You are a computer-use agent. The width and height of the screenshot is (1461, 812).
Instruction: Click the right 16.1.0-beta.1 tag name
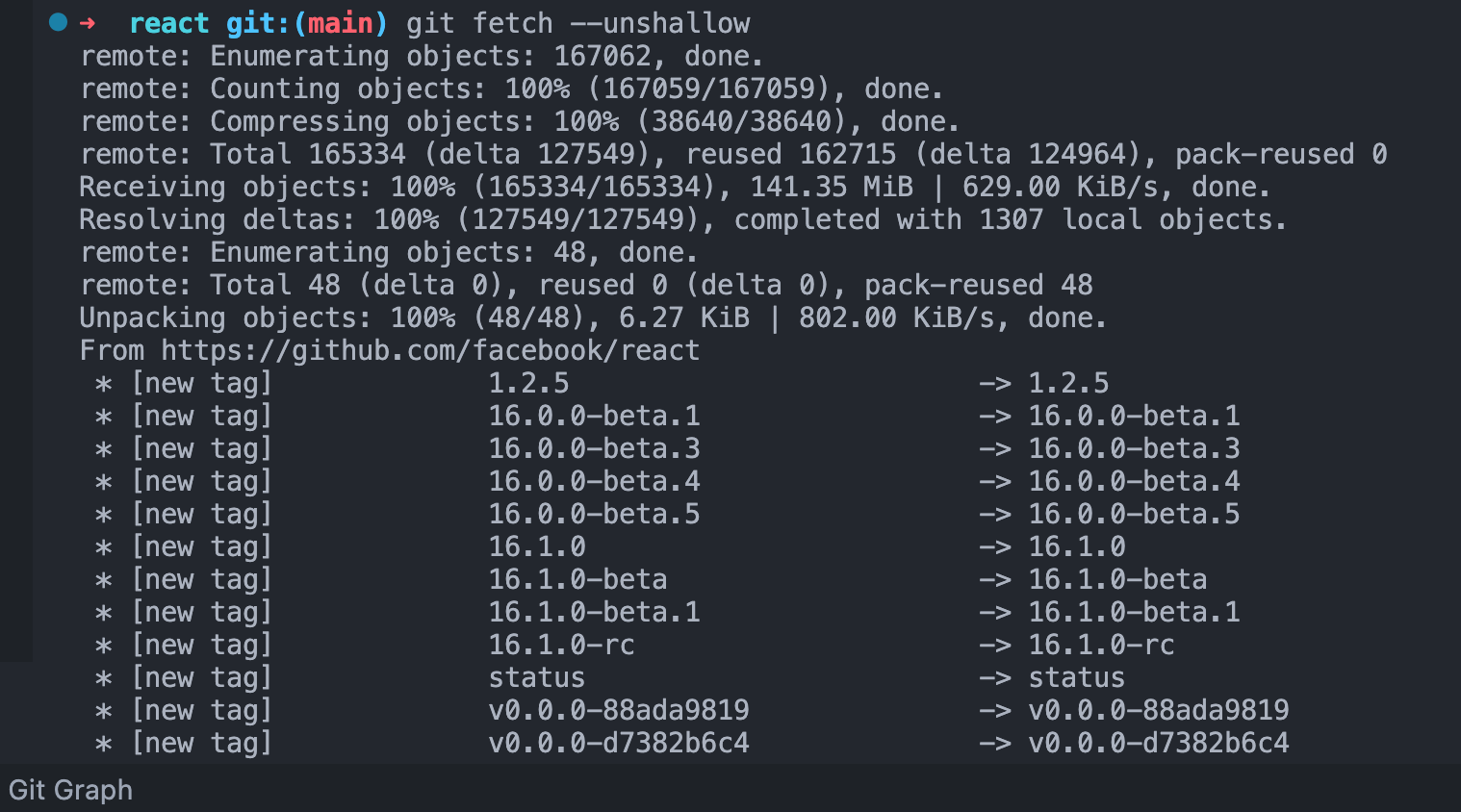click(1134, 612)
